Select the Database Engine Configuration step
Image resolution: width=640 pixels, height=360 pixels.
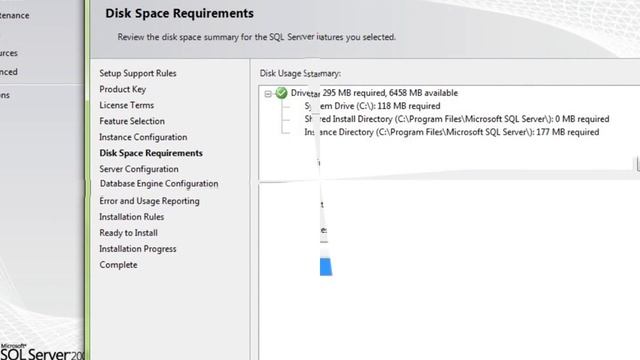click(x=159, y=184)
